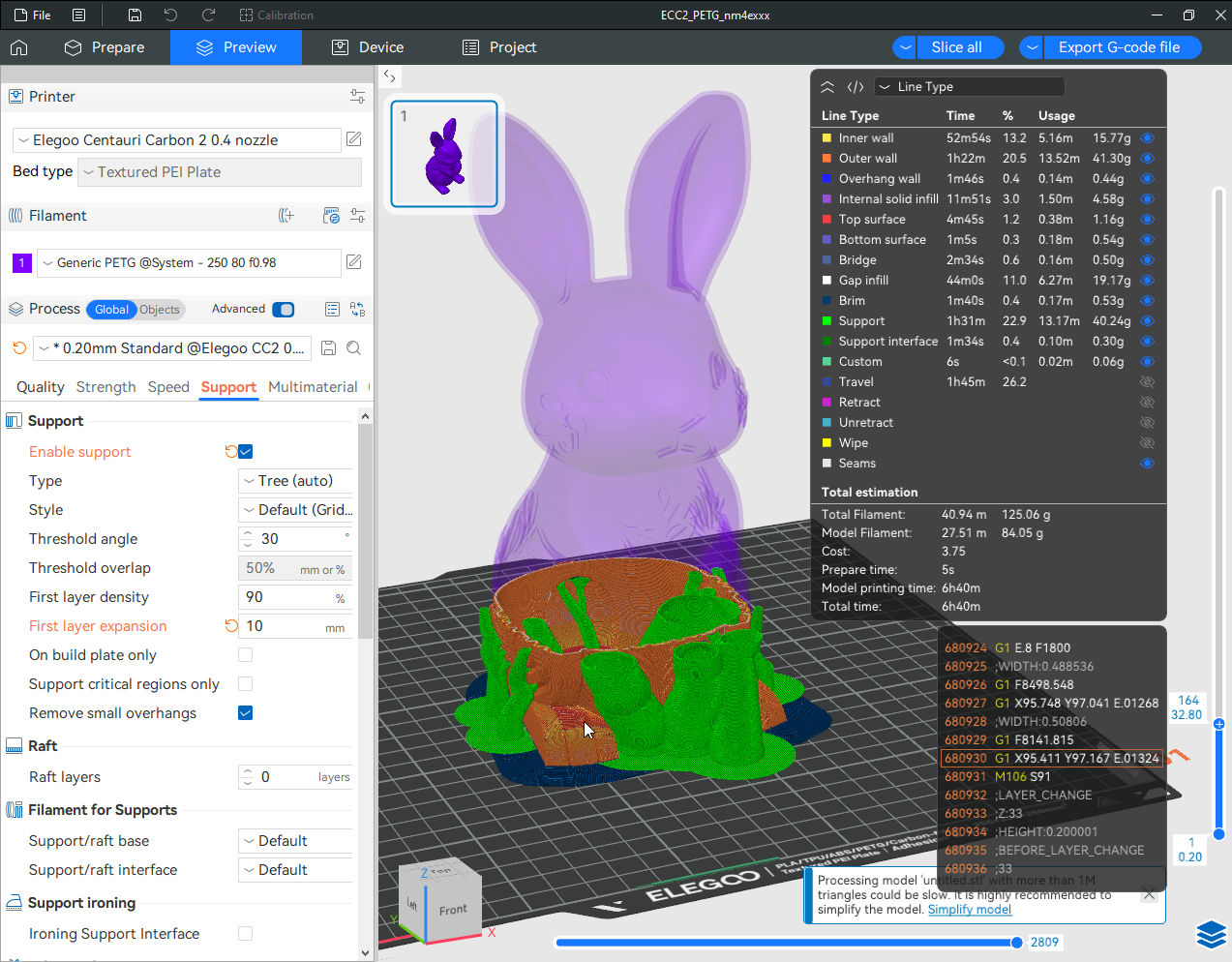Collapse the line type legend panel
Viewport: 1232px width, 962px height.
click(x=827, y=87)
